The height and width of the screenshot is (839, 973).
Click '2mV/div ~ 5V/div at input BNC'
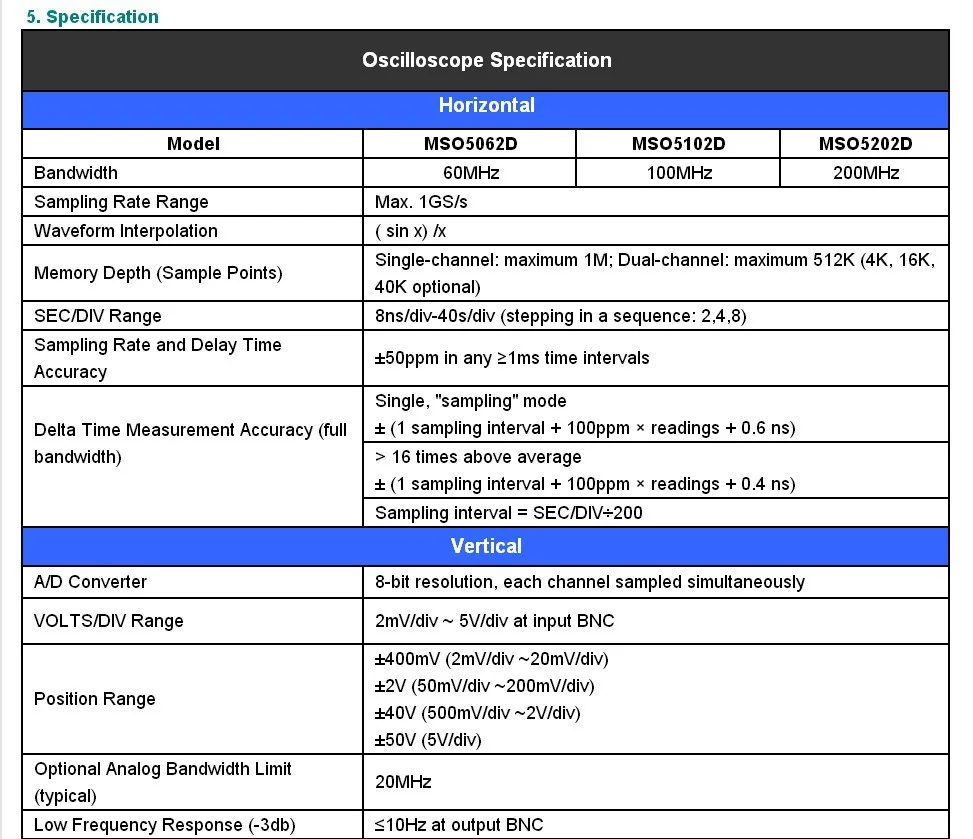(495, 621)
